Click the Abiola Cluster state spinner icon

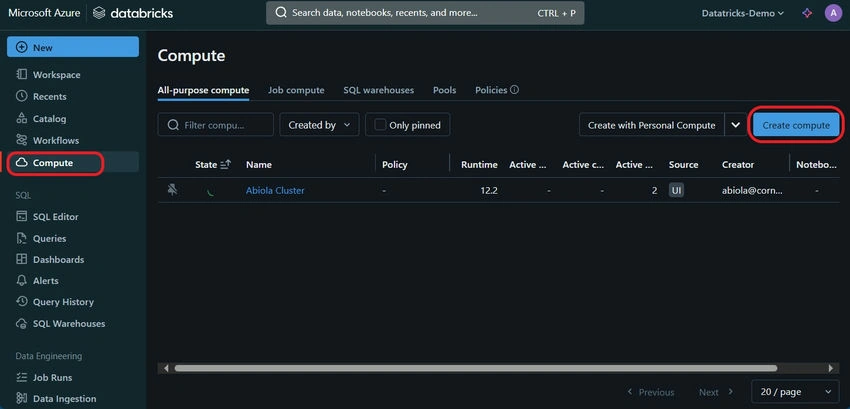pos(209,191)
